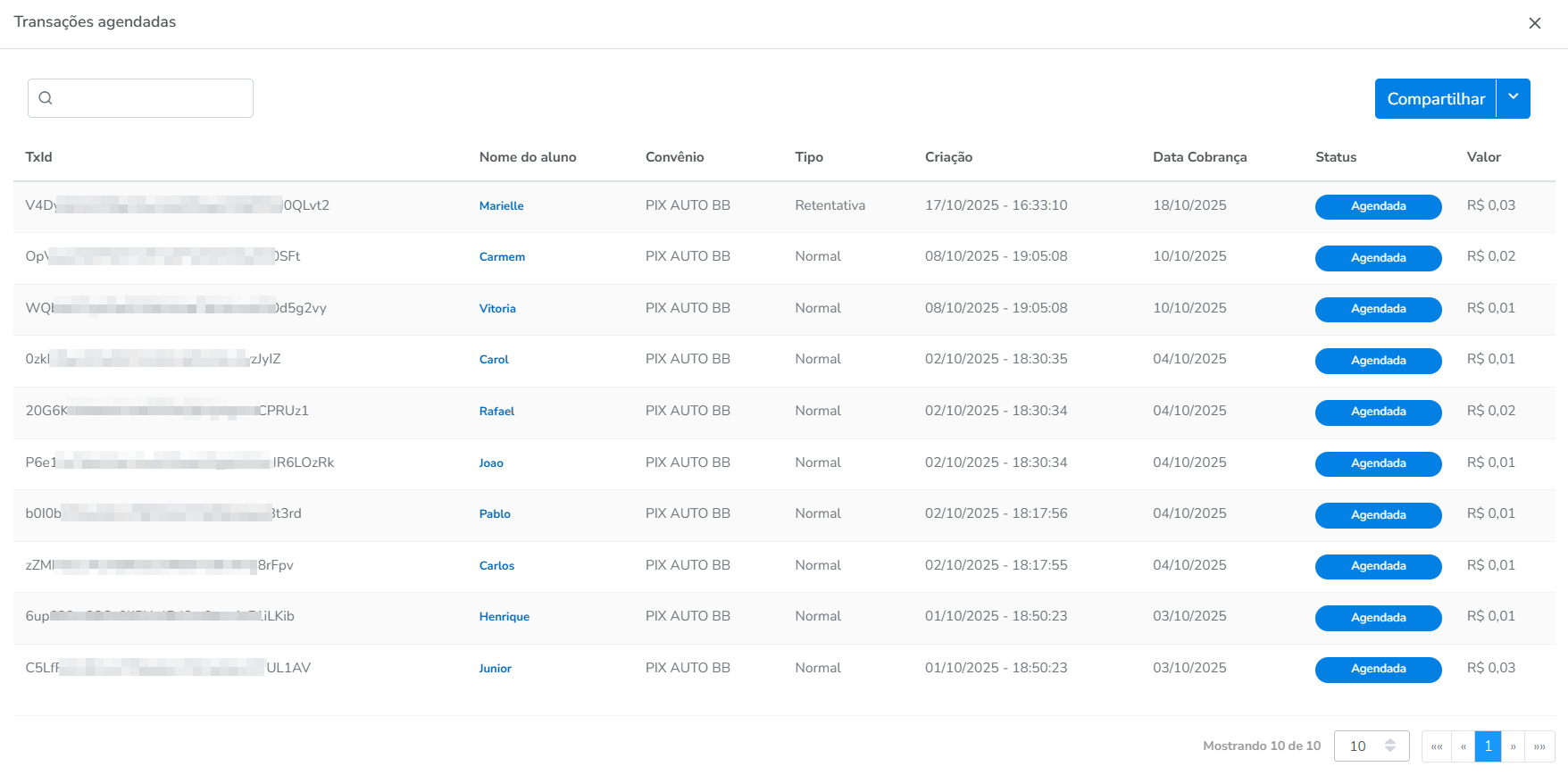Viewport: 1568px width, 775px height.
Task: Click Agendada status badge for Junior
Action: coord(1378,669)
